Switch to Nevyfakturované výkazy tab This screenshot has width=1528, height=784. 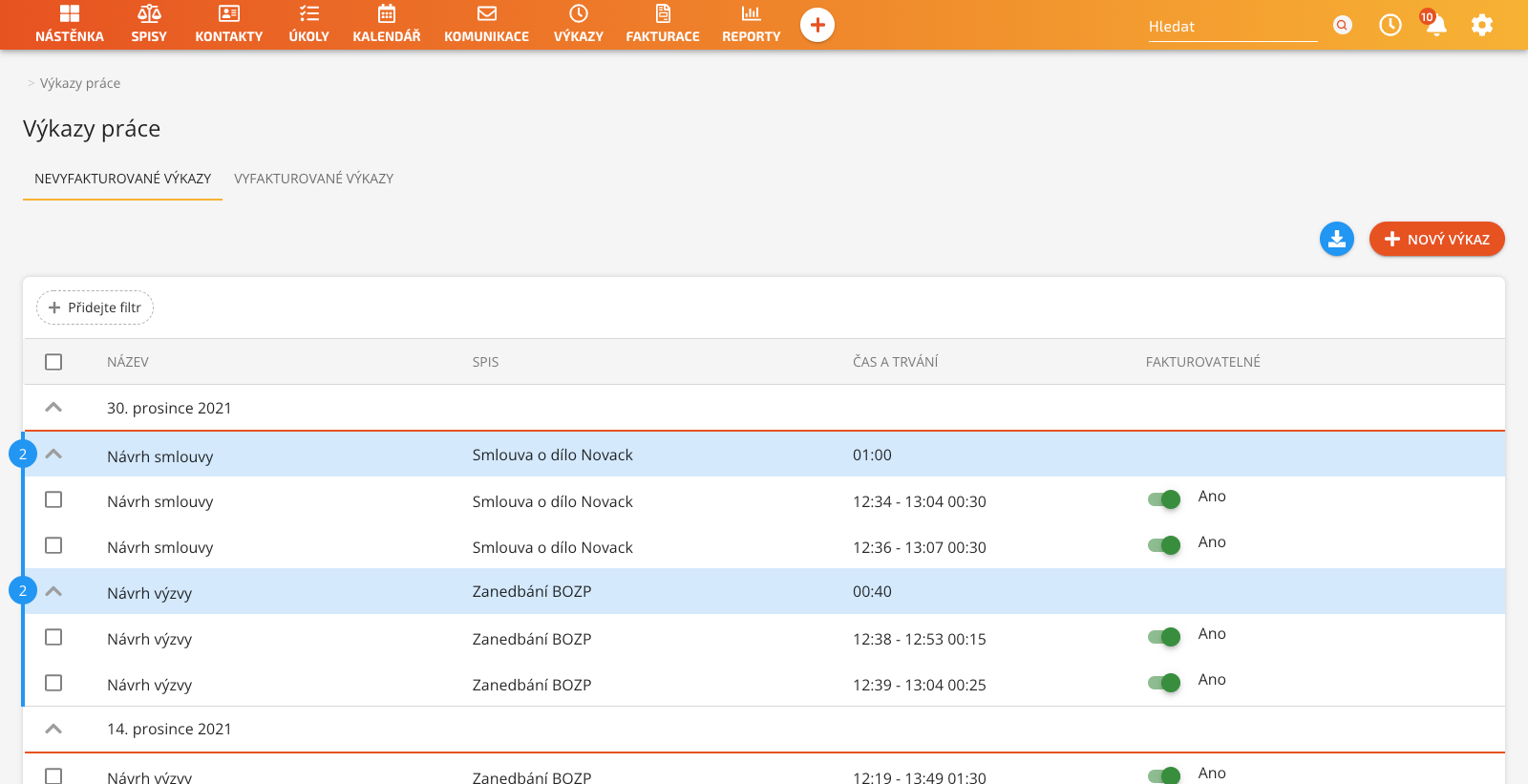pyautogui.click(x=123, y=179)
